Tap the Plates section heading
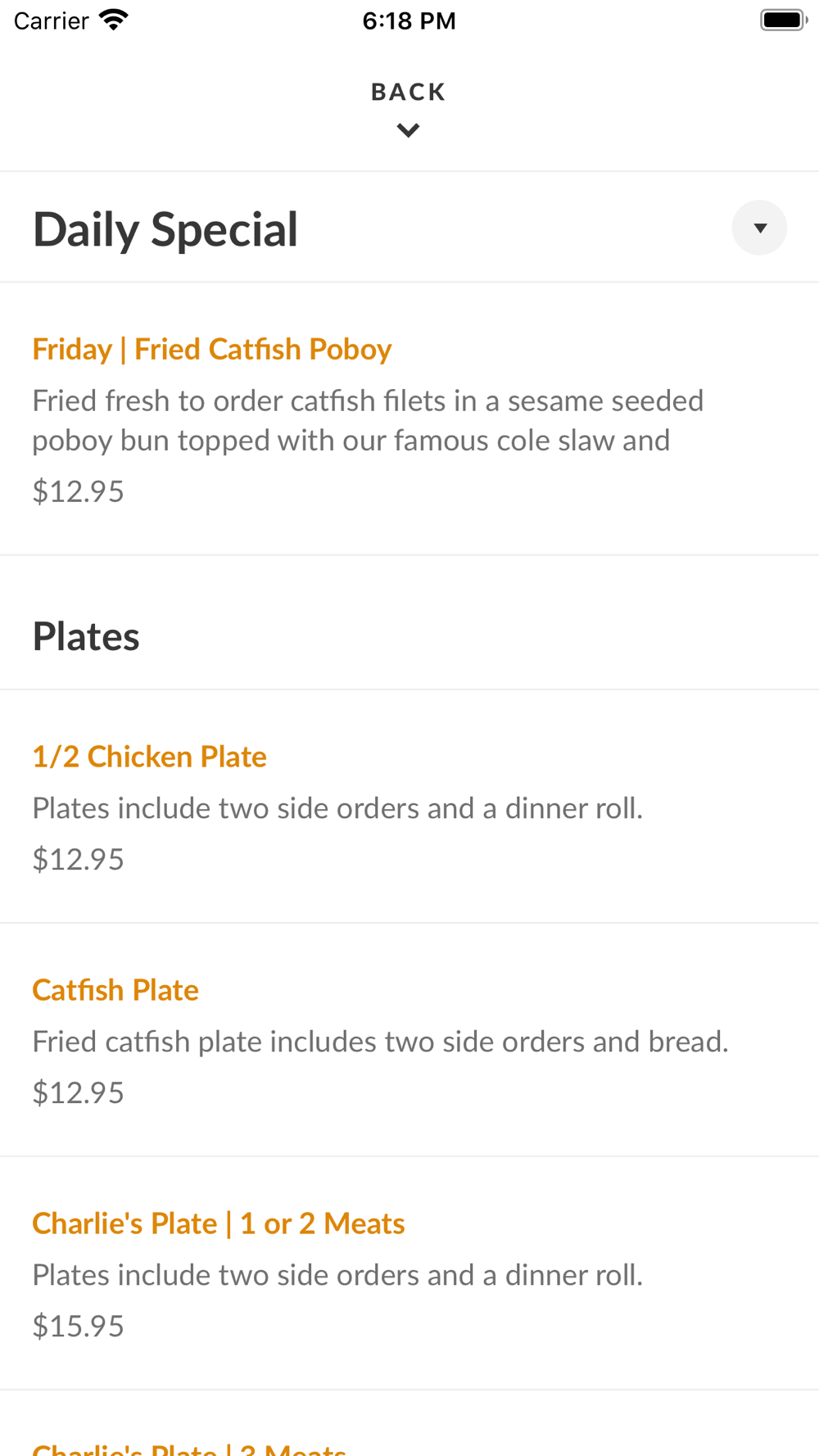Image resolution: width=819 pixels, height=1456 pixels. tap(86, 636)
